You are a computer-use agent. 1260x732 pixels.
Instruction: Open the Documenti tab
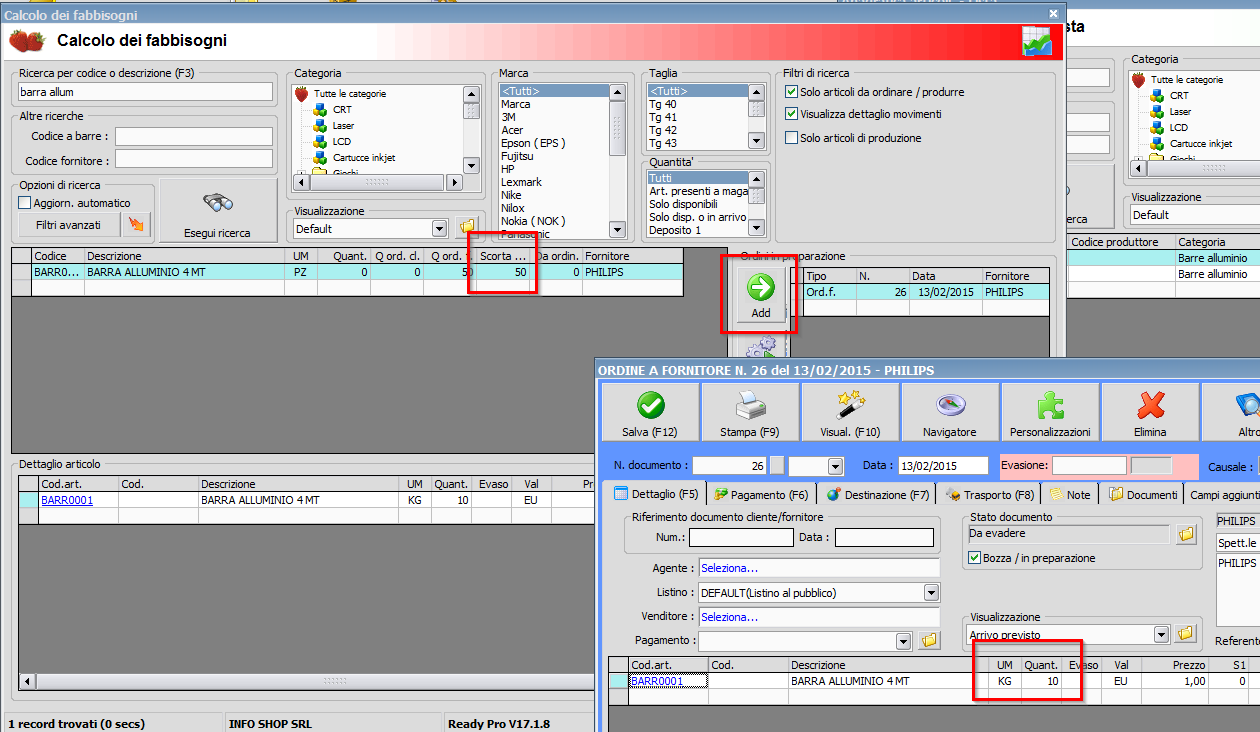pos(1143,494)
